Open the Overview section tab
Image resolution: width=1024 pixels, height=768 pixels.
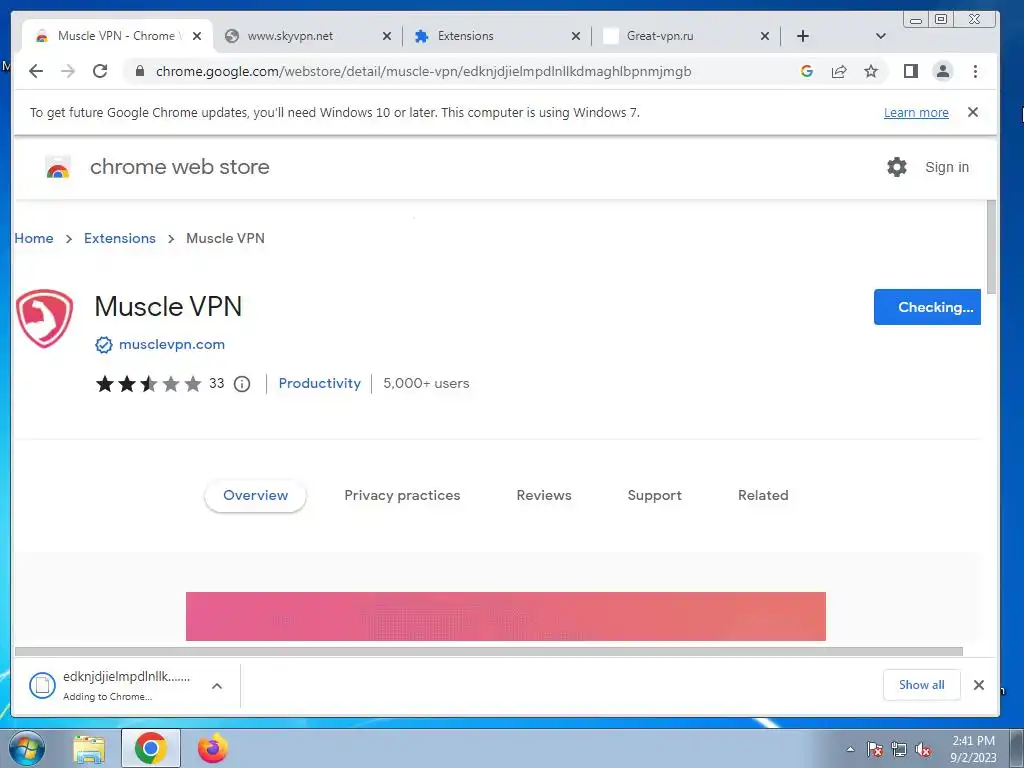point(255,496)
